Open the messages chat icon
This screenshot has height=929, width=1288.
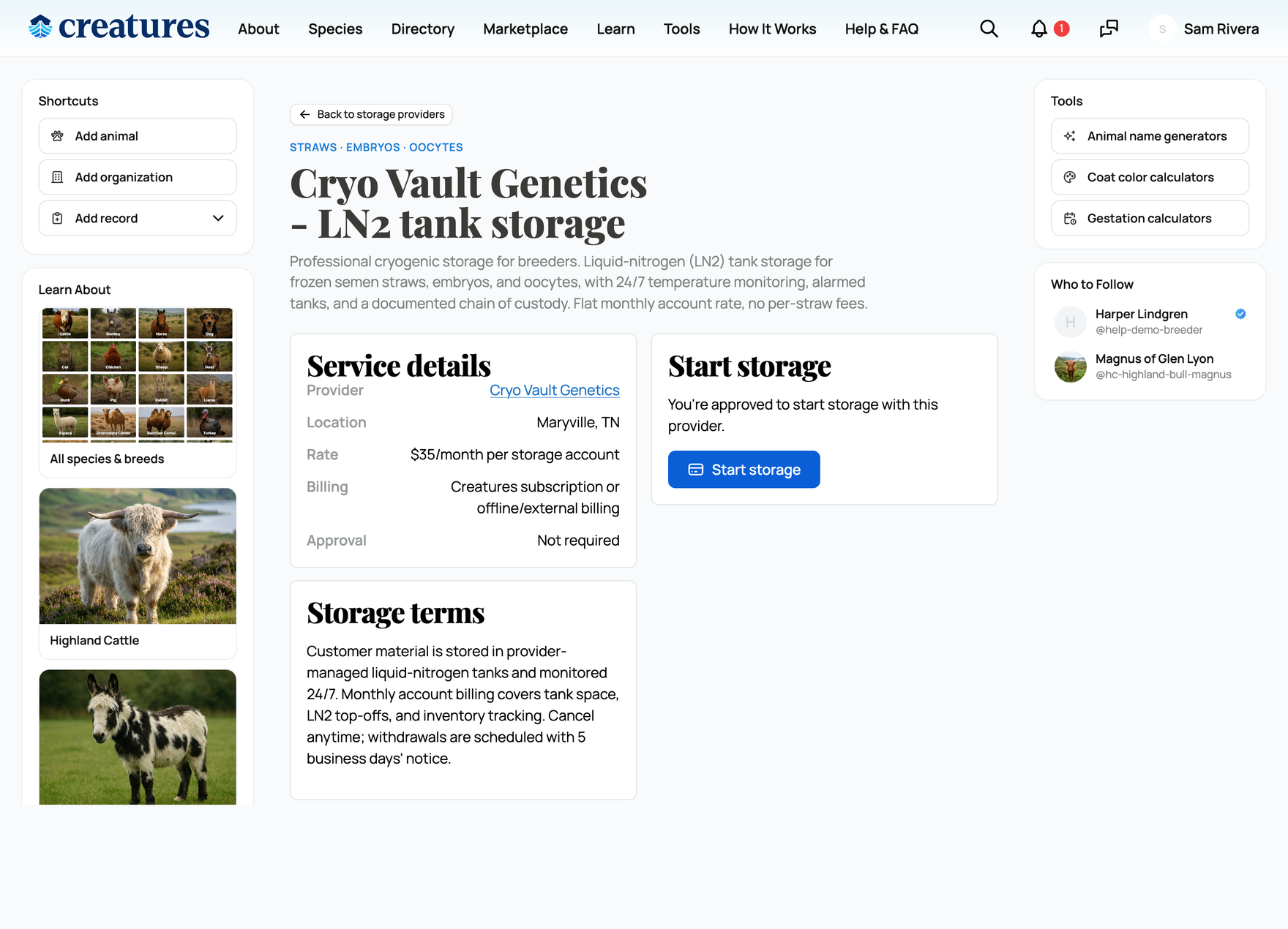pos(1109,29)
